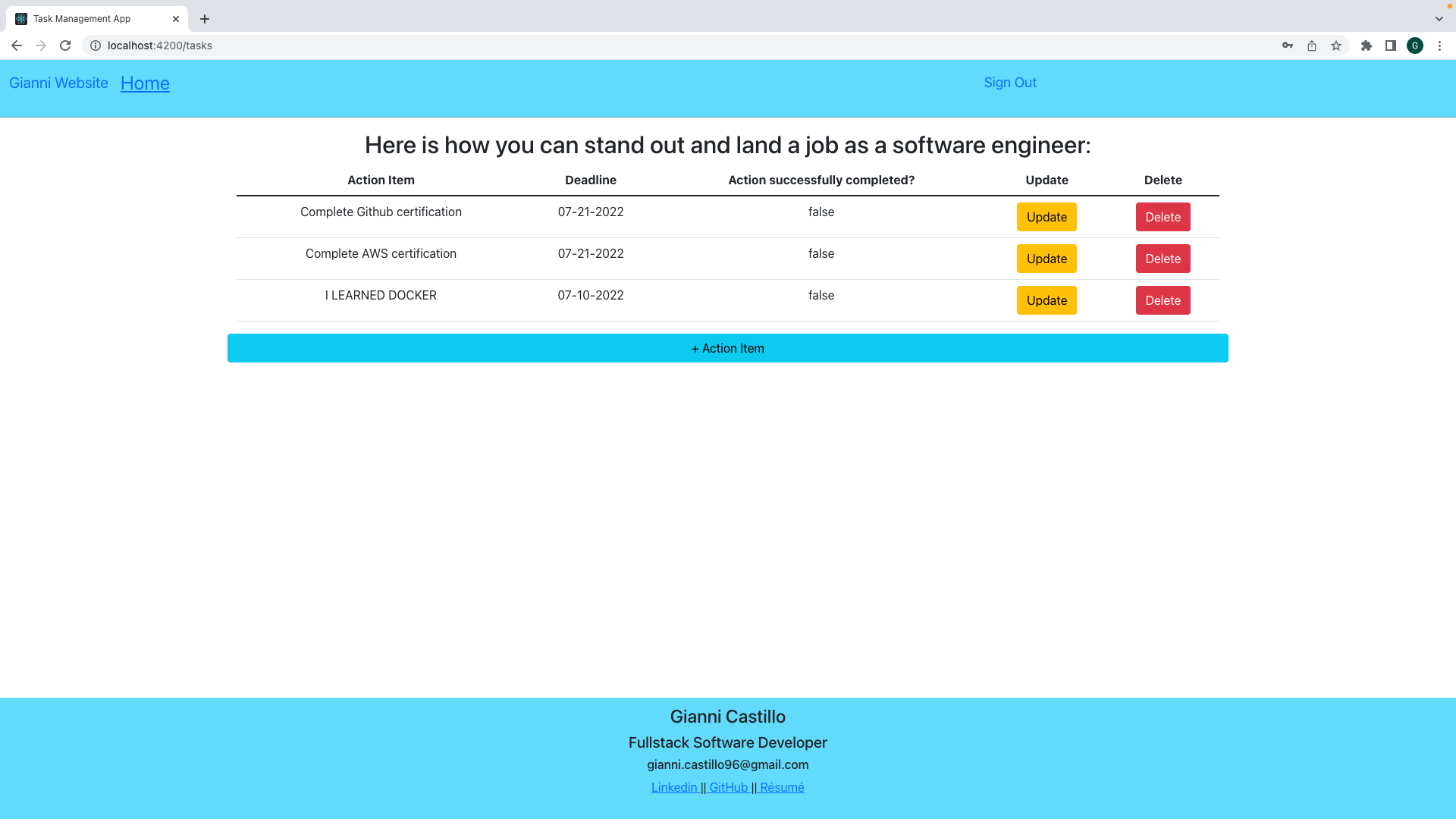
Task: Click the site info icon in address bar
Action: coord(96,45)
